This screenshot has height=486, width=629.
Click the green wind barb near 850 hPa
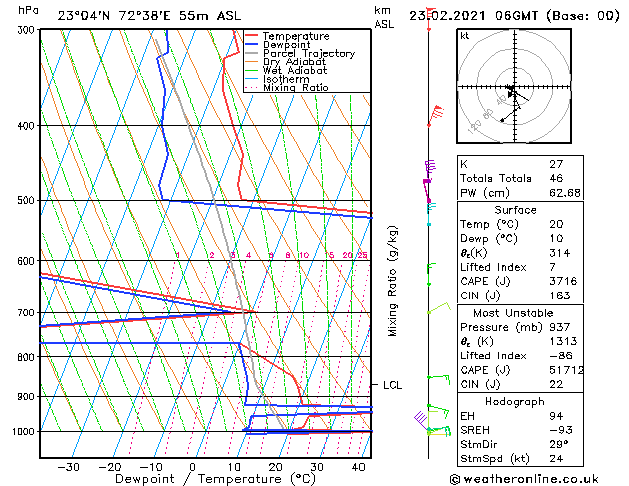tap(439, 379)
